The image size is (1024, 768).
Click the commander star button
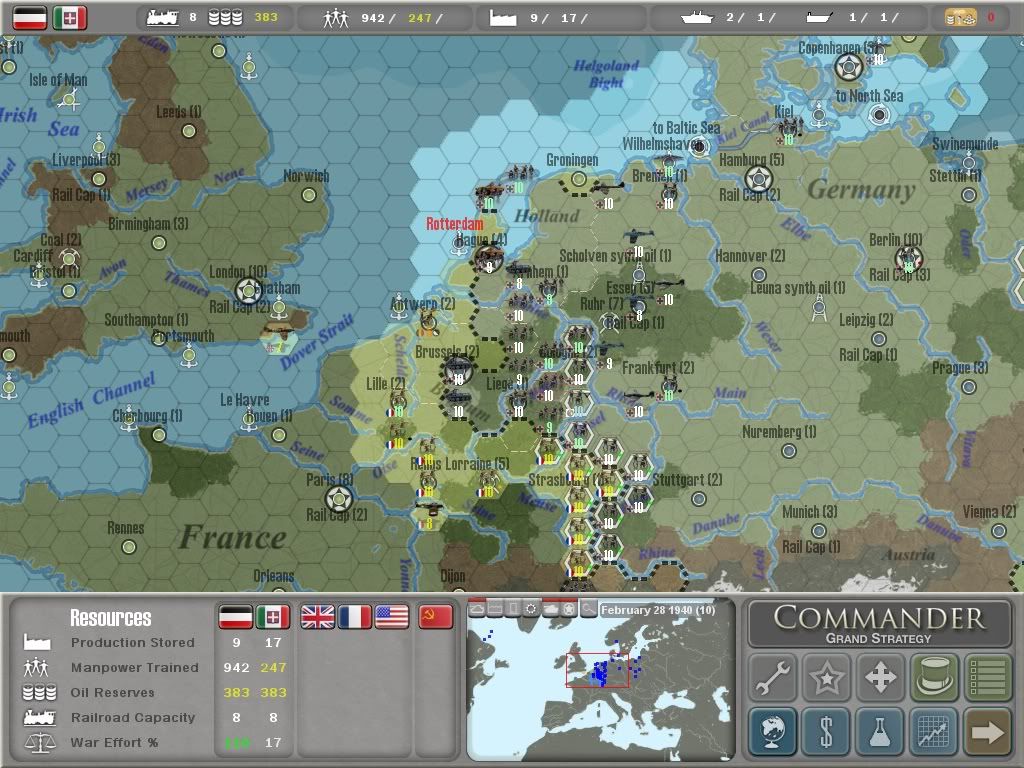click(x=826, y=677)
